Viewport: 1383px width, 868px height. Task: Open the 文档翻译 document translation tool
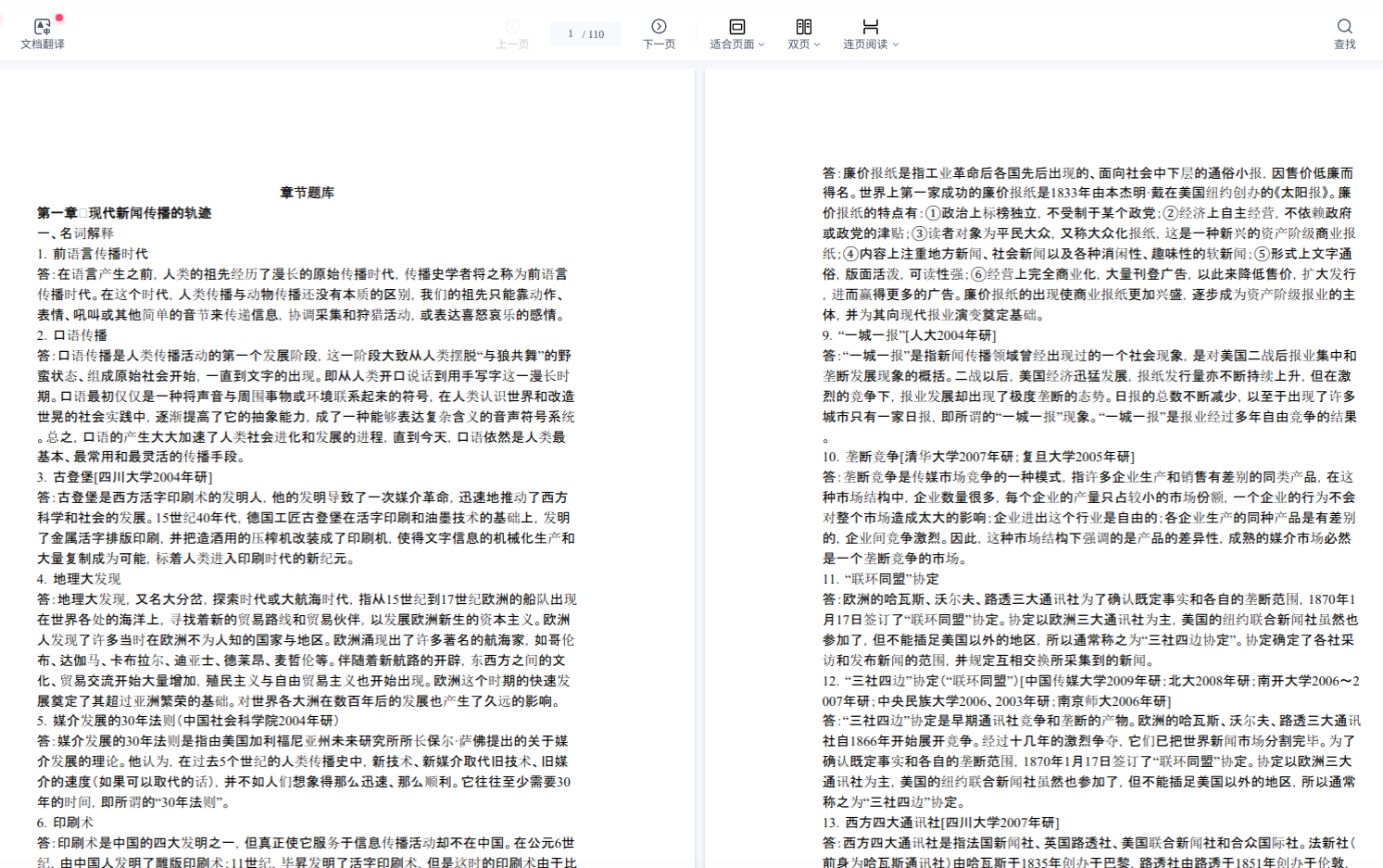(42, 27)
